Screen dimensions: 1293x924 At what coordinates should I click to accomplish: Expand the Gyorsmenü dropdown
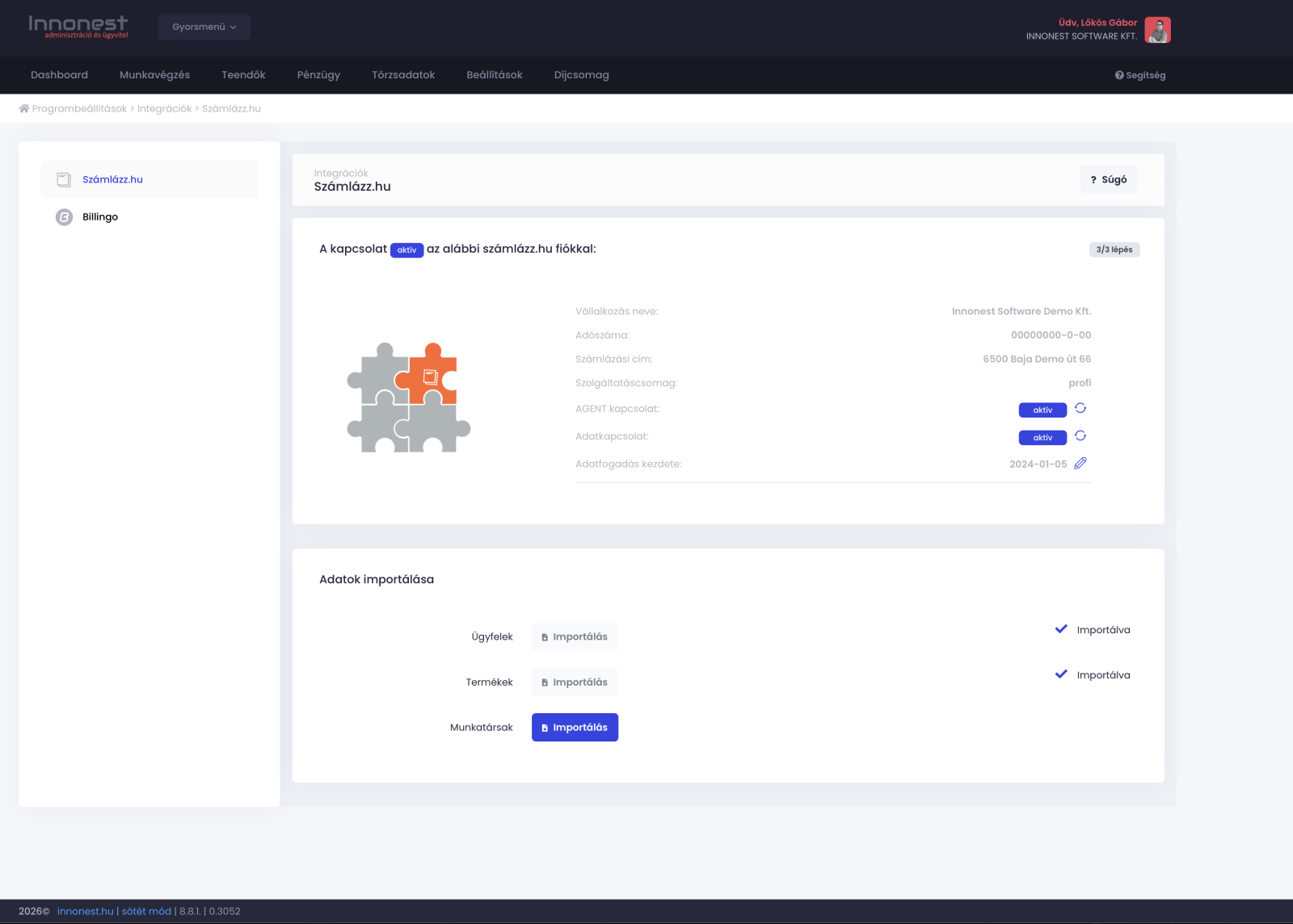click(204, 27)
